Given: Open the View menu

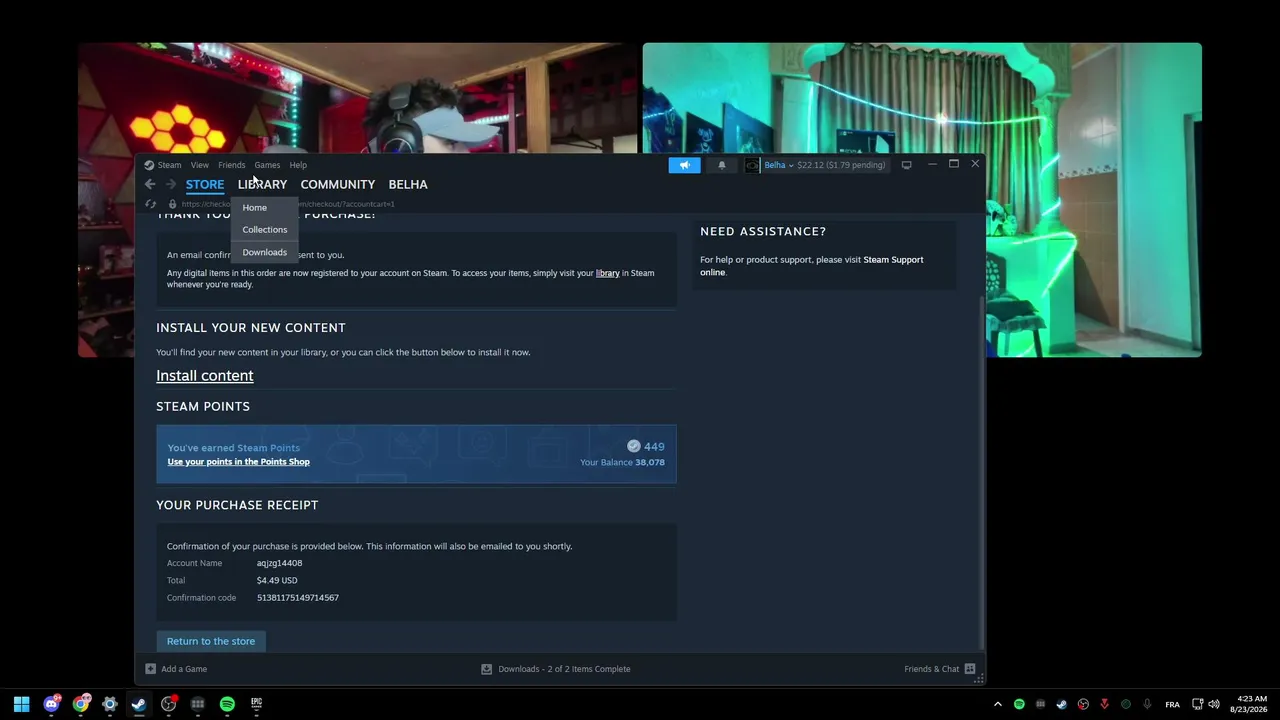Looking at the screenshot, I should (200, 165).
